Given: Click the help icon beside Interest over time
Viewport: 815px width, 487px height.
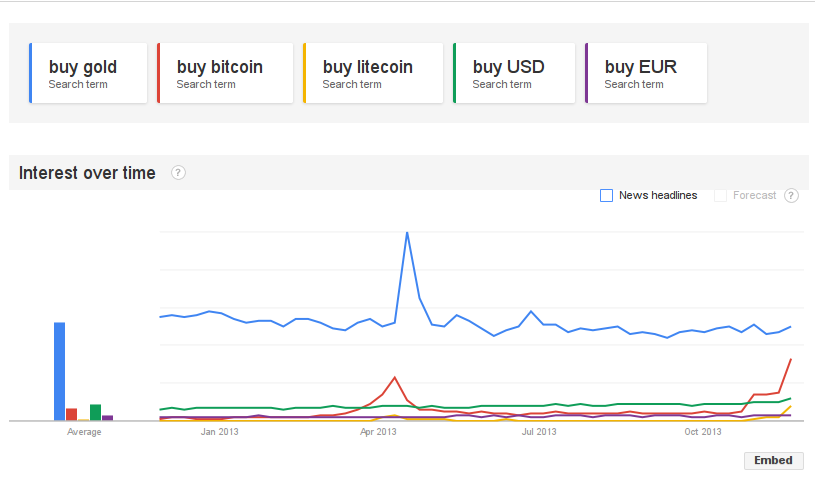Looking at the screenshot, I should click(178, 173).
